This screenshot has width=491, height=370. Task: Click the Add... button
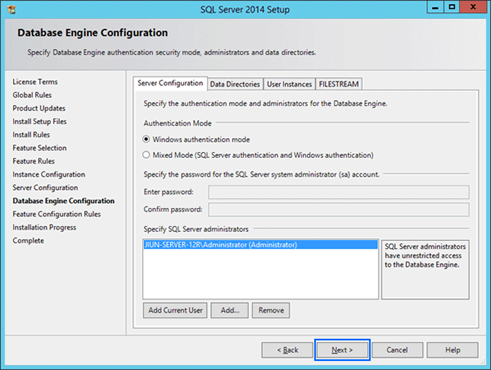point(230,310)
